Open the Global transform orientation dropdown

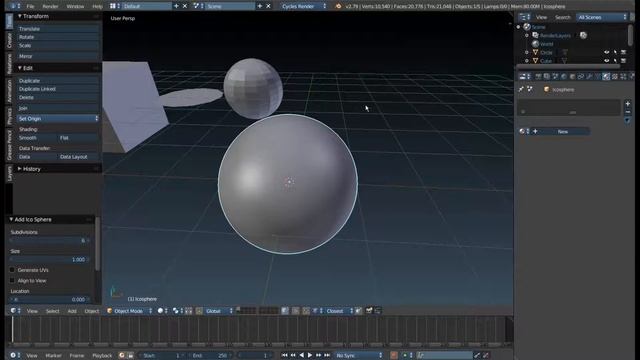click(219, 311)
